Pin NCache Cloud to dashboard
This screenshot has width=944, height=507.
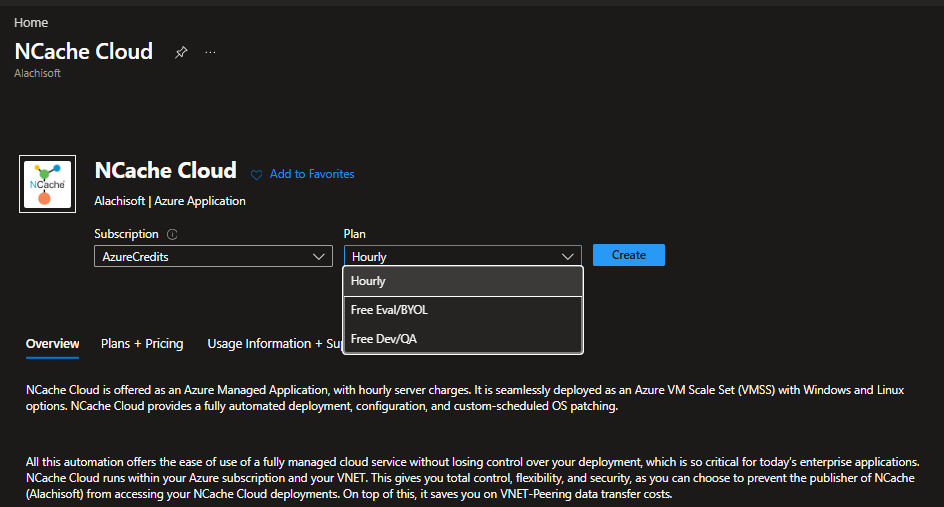tap(181, 52)
